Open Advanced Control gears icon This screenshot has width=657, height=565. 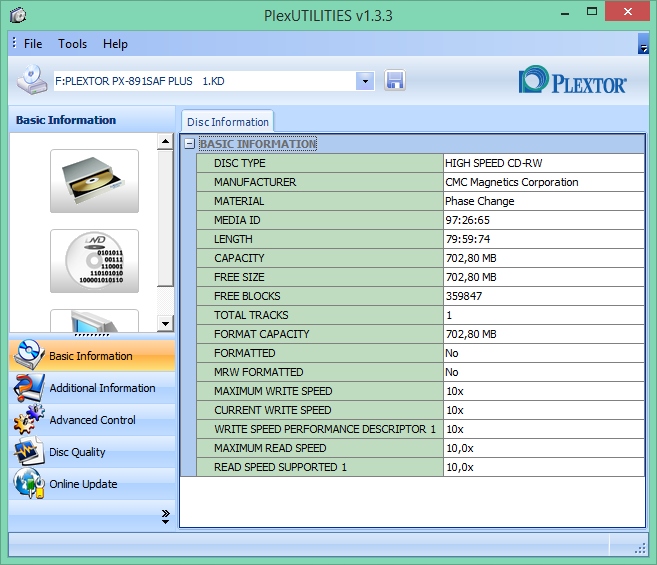coord(28,419)
